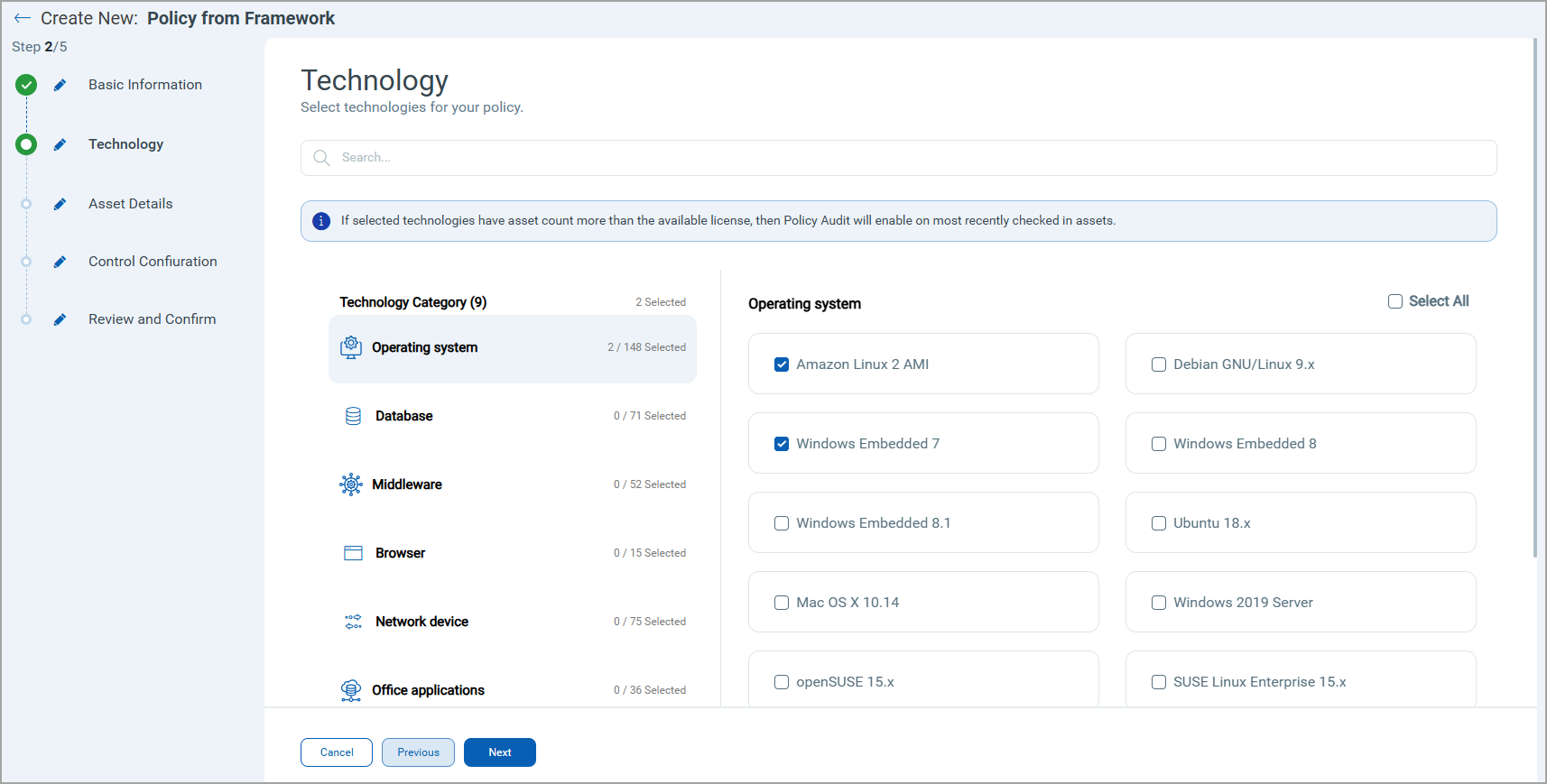Click the Network device icon
This screenshot has width=1547, height=784.
[x=353, y=622]
